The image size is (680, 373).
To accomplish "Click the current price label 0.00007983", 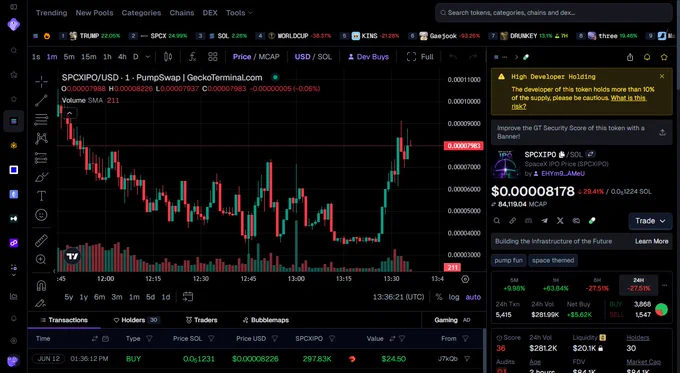I will 464,146.
